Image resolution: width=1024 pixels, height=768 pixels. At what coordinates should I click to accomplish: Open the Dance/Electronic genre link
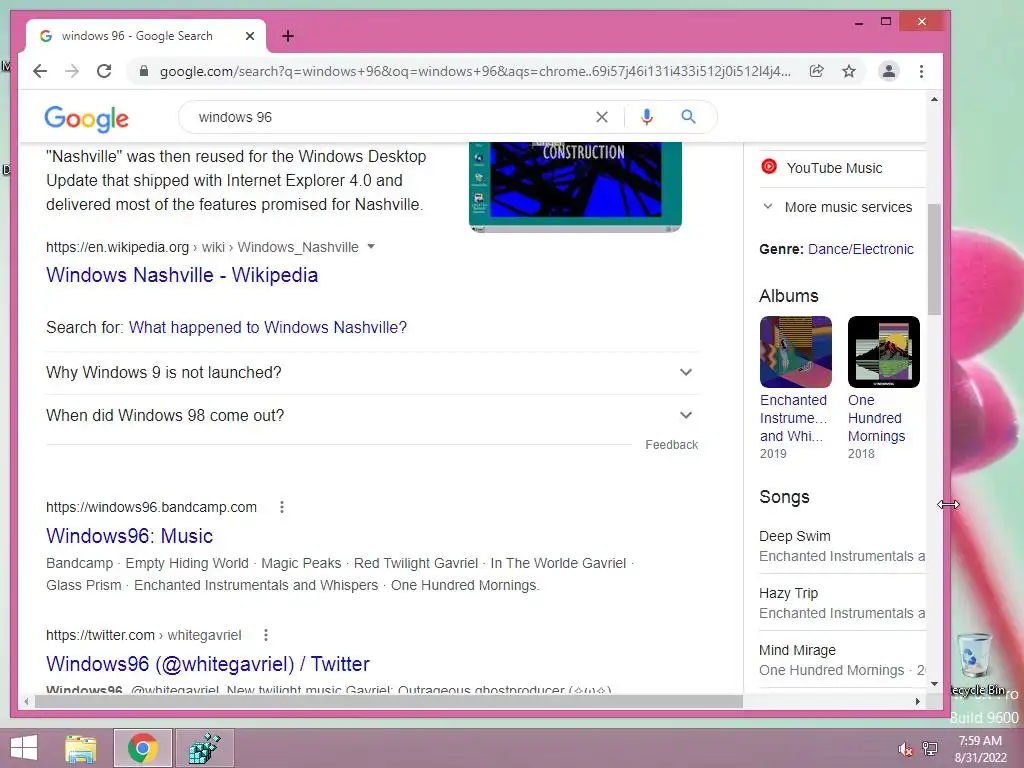860,249
